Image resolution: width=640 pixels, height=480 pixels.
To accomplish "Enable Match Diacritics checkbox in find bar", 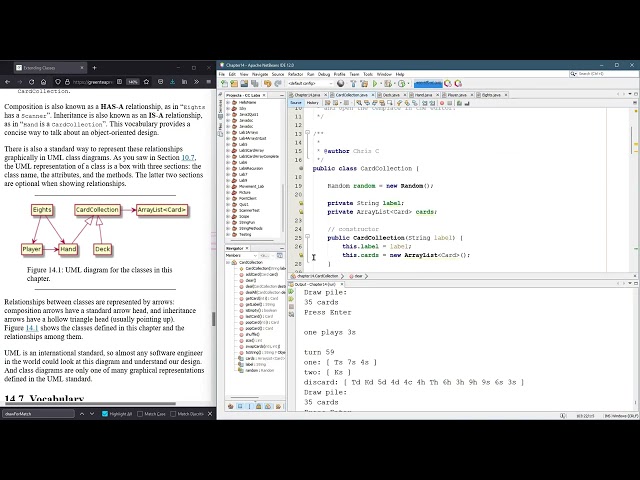I will pos(173,414).
